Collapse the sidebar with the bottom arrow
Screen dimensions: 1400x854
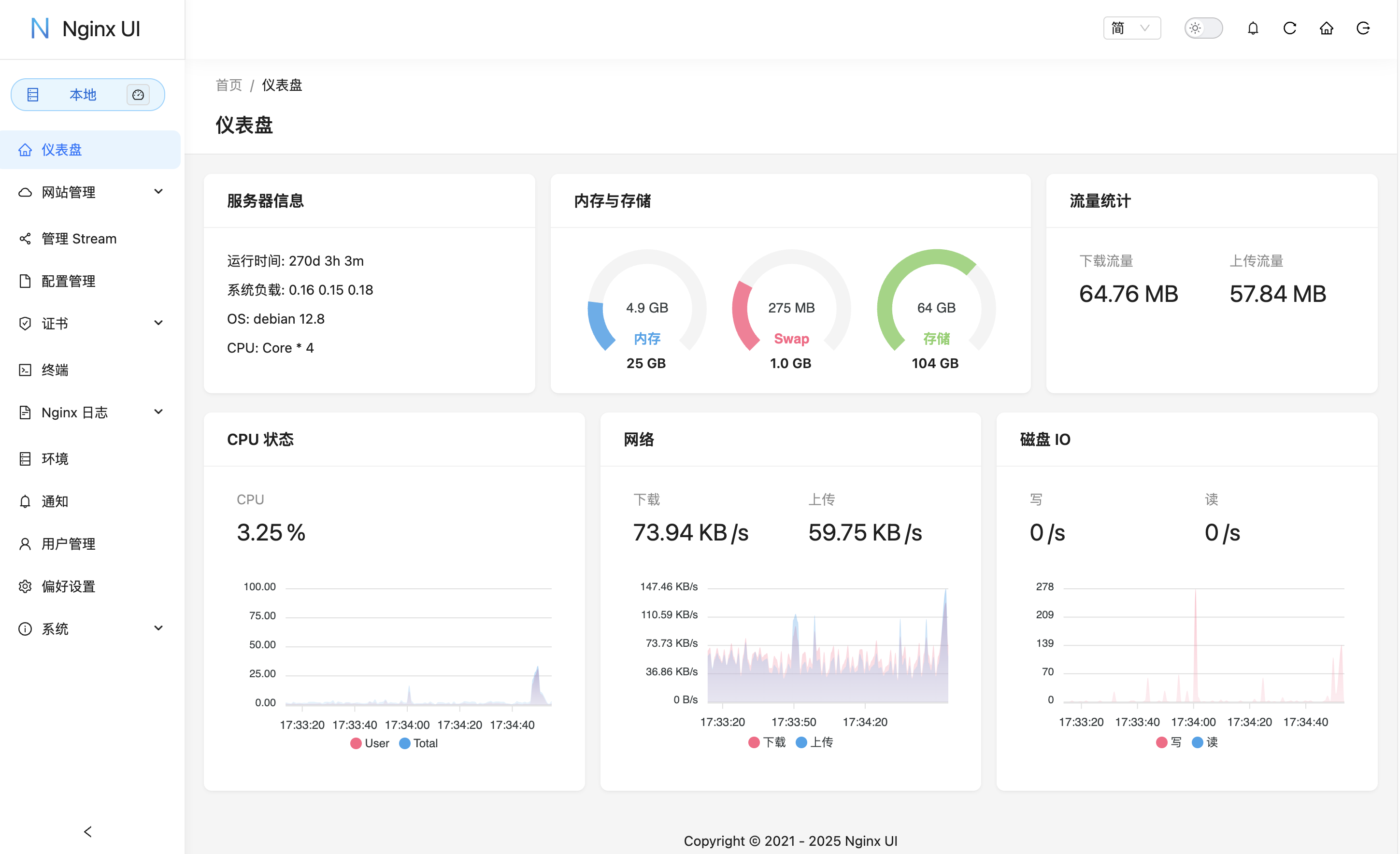click(87, 832)
